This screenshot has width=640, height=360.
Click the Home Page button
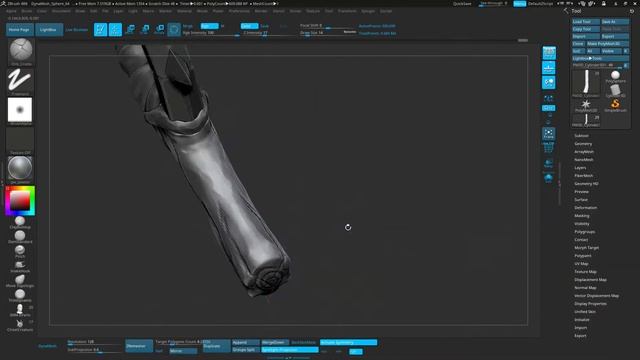(x=19, y=30)
